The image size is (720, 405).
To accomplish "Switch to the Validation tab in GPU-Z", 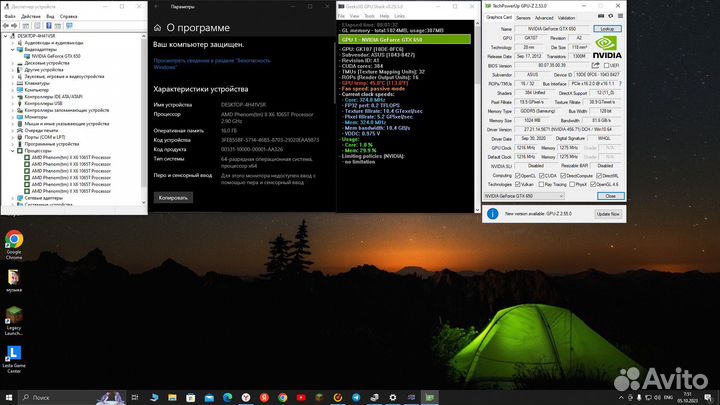I will 566,18.
